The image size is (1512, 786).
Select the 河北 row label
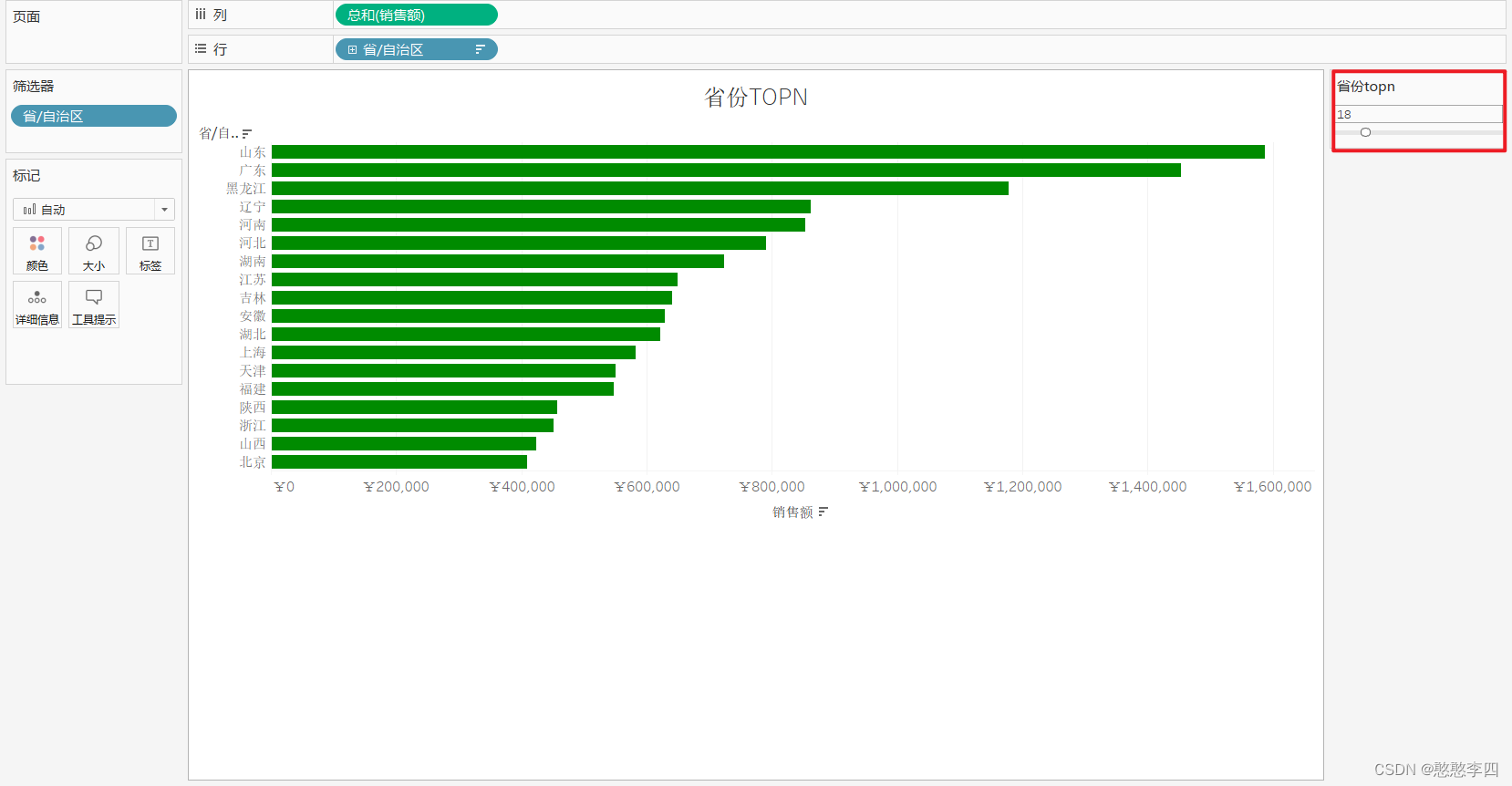(253, 243)
